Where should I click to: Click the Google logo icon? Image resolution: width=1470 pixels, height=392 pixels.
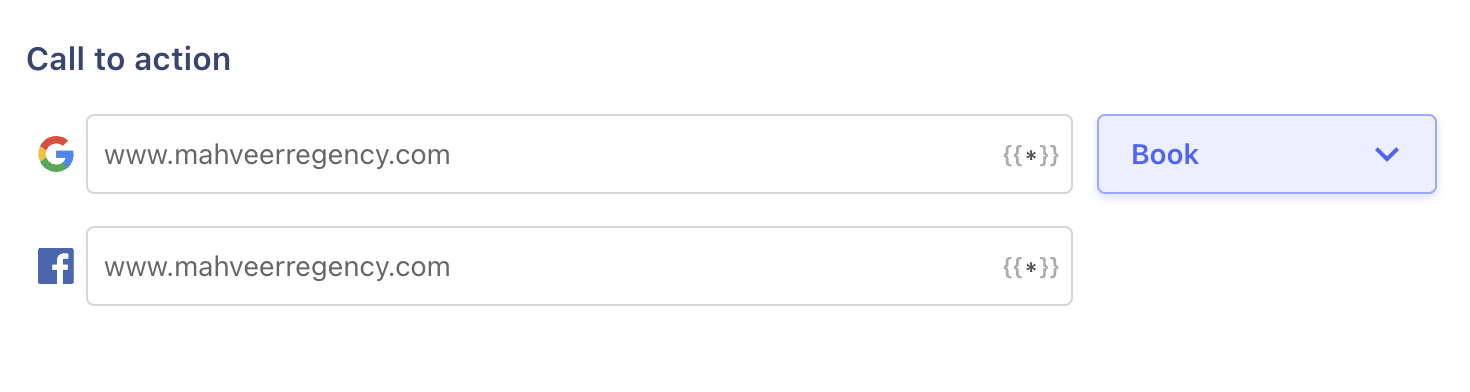click(x=56, y=155)
